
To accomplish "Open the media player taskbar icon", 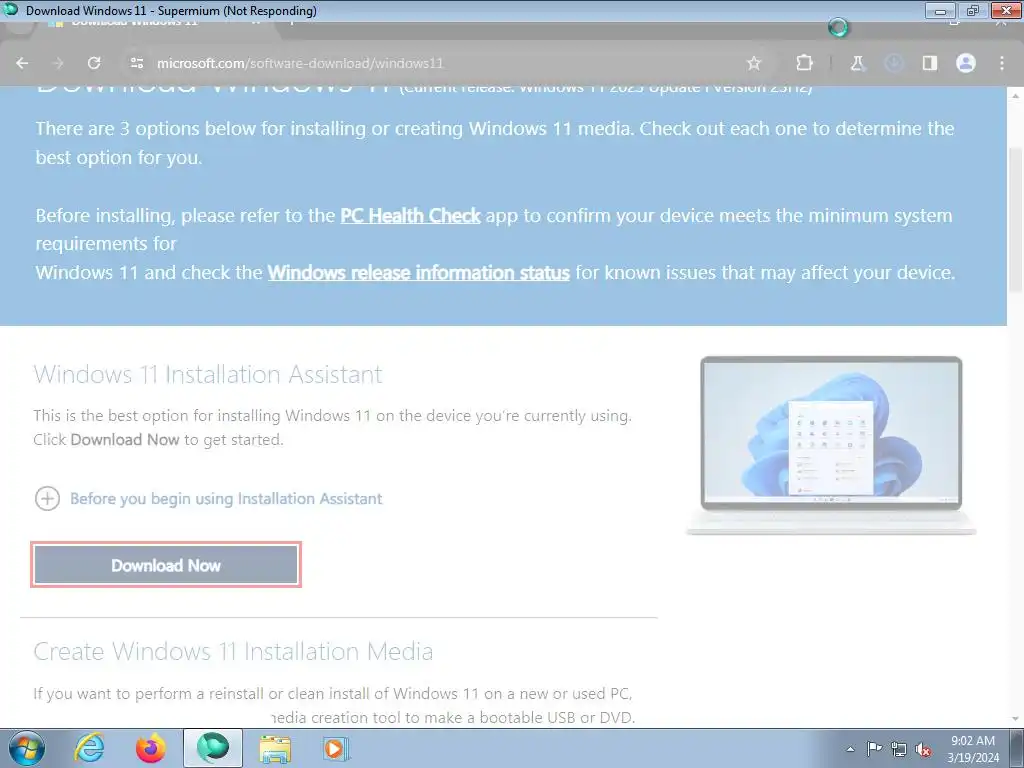I will [336, 748].
